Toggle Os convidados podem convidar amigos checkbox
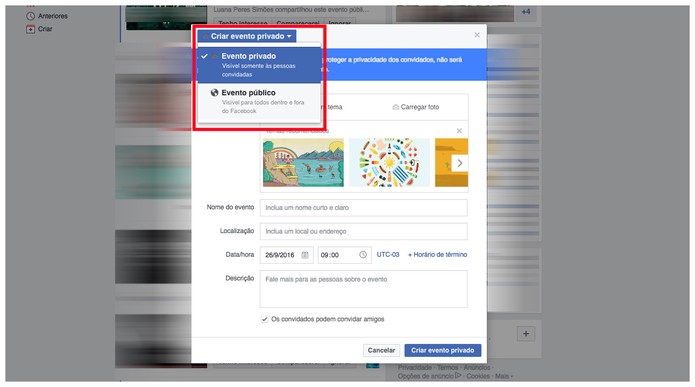This screenshot has height=387, width=695. pyautogui.click(x=265, y=319)
